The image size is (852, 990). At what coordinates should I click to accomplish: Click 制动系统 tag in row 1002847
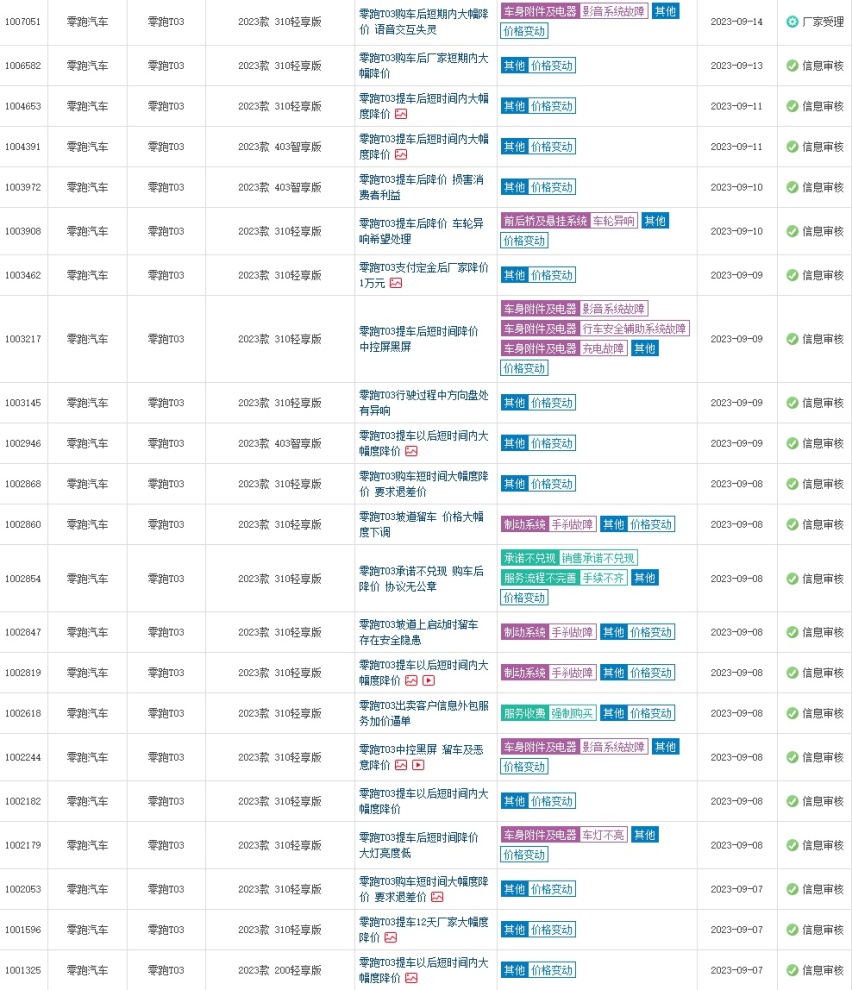pyautogui.click(x=525, y=632)
